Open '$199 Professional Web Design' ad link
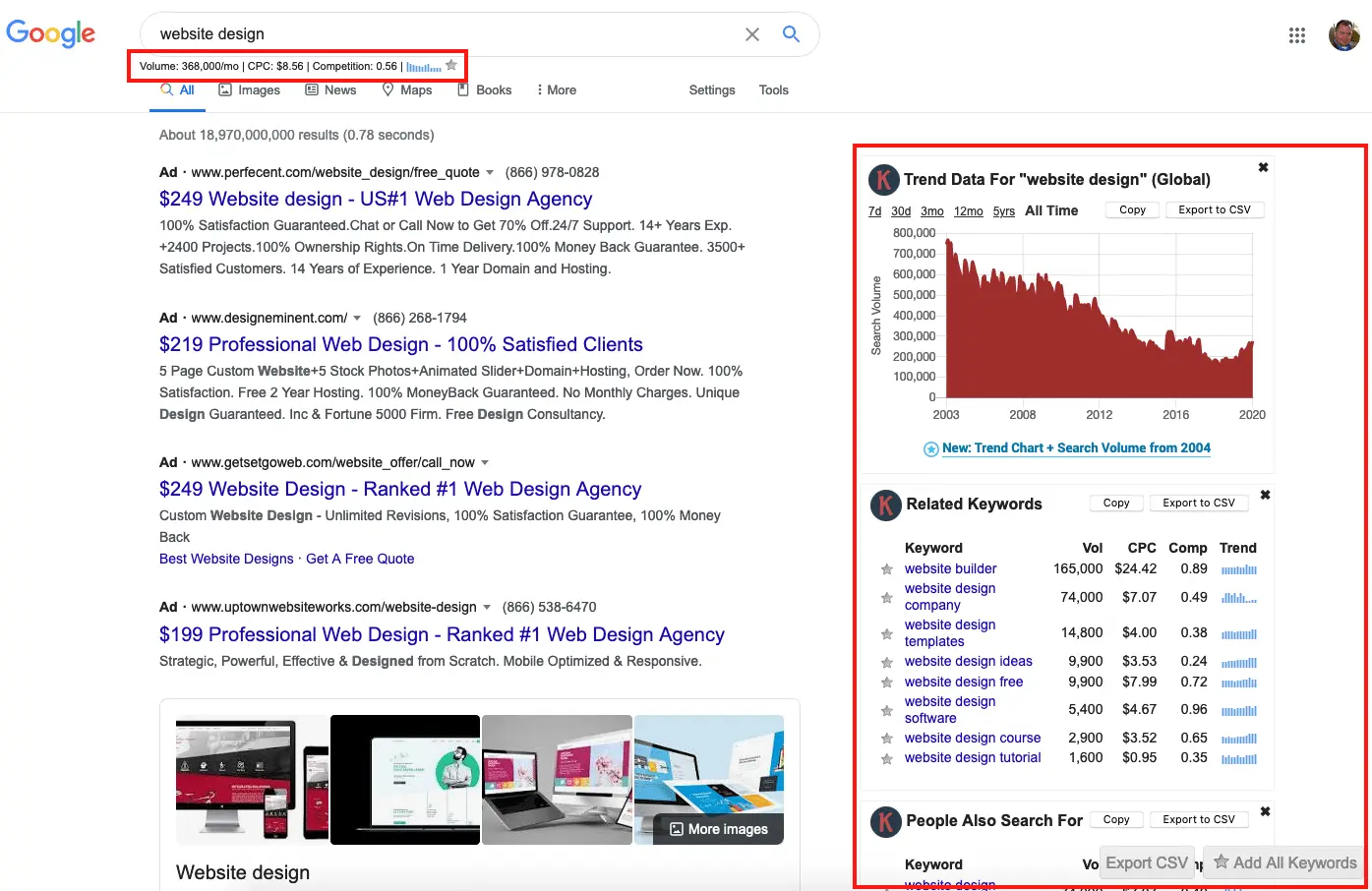 (x=442, y=635)
